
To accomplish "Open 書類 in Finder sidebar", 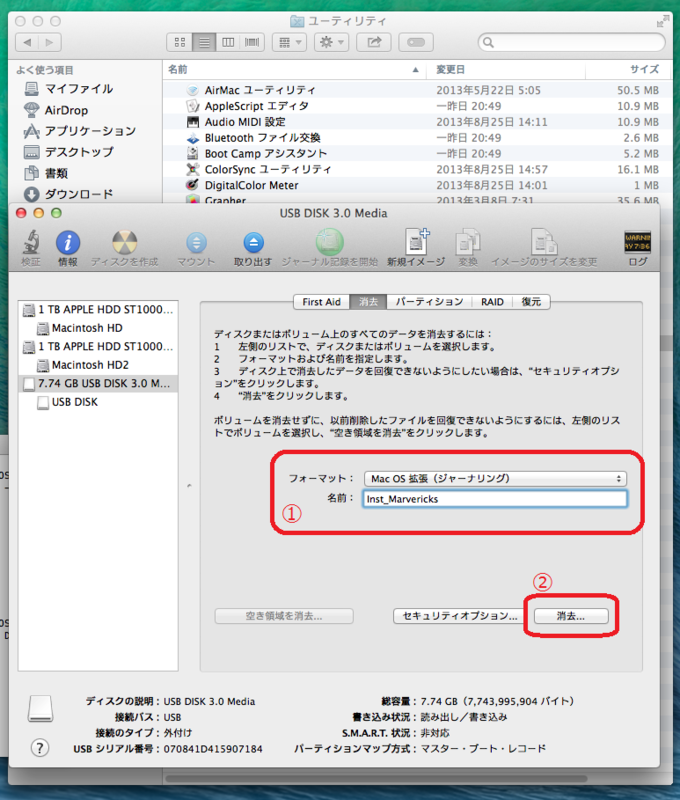I will (46, 173).
